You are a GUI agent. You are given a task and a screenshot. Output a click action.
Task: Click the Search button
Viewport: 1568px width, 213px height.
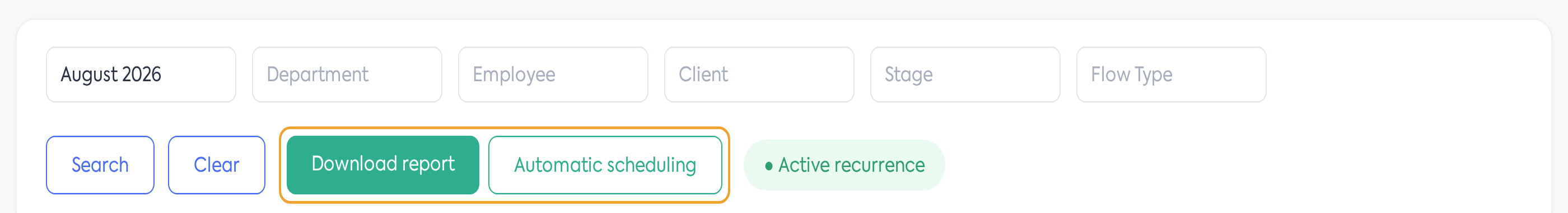(100, 165)
